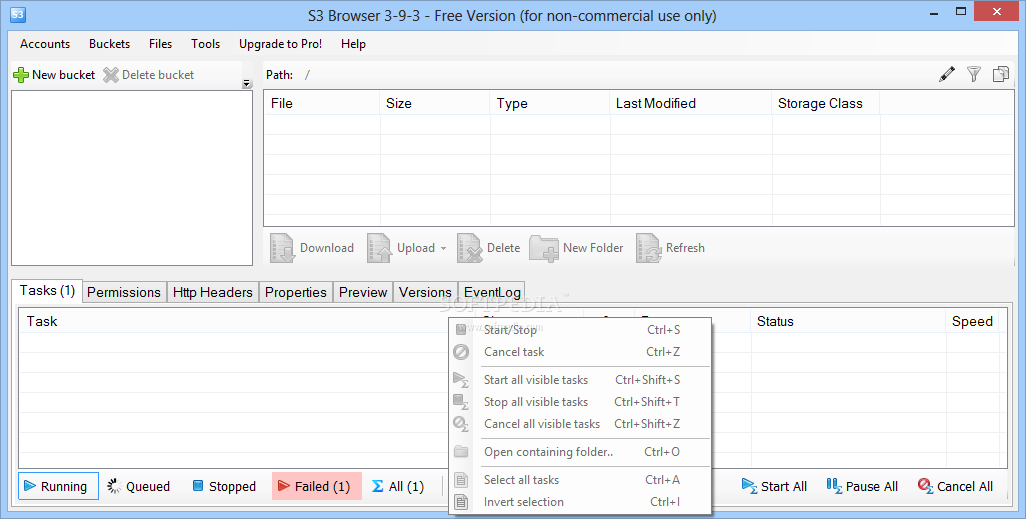Click the copy path icon
This screenshot has width=1026, height=519.
(1000, 74)
